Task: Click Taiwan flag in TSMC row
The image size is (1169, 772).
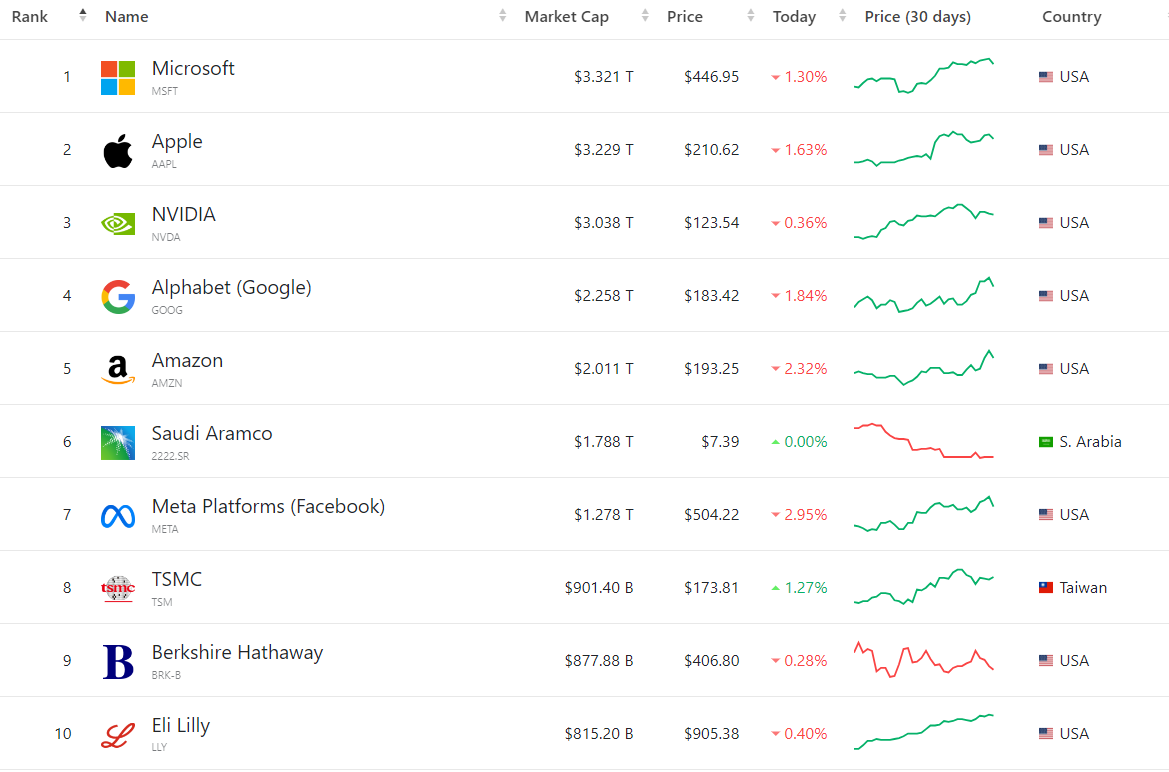Action: pyautogui.click(x=1046, y=588)
